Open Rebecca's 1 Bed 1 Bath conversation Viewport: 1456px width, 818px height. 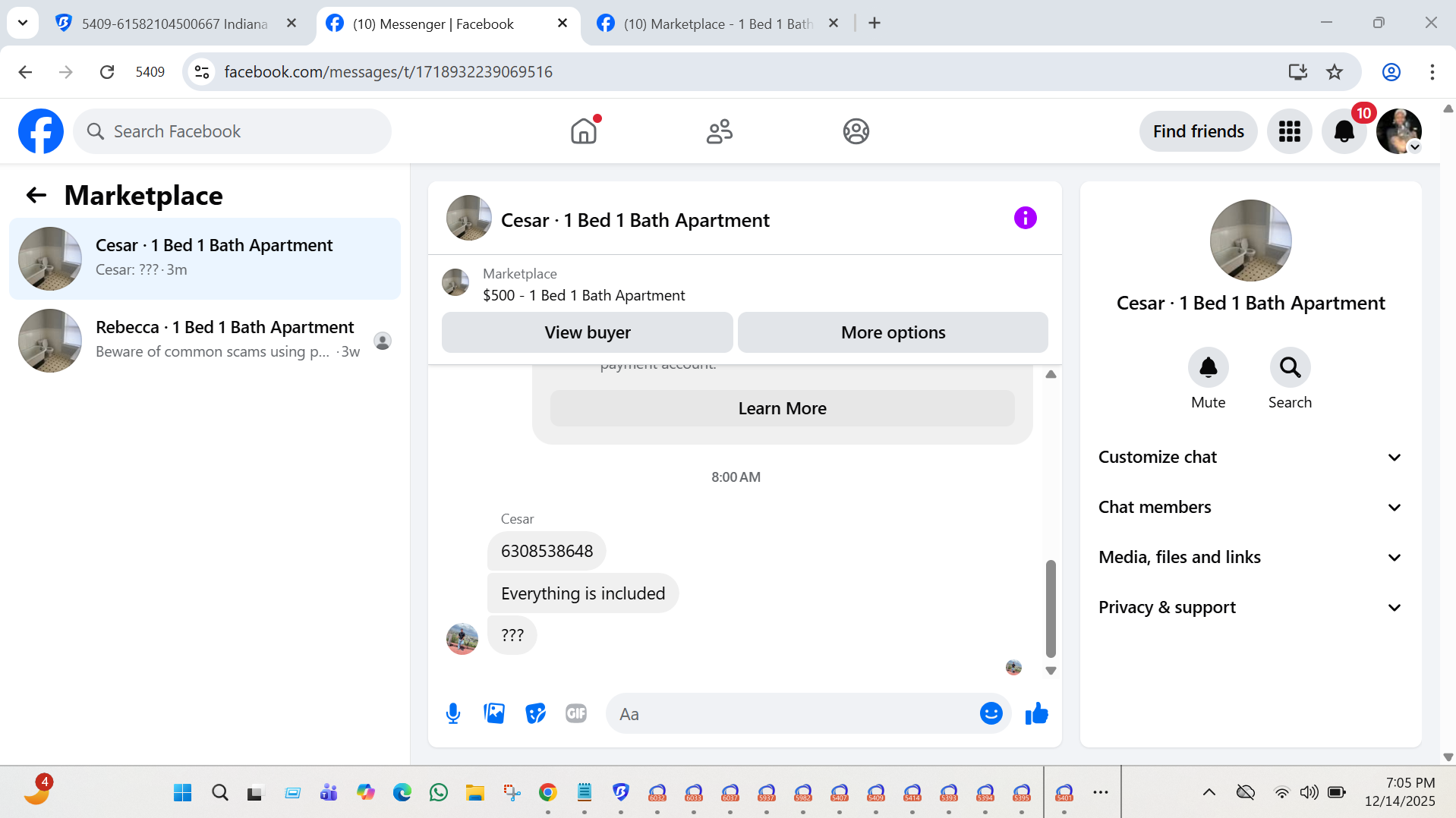click(x=205, y=340)
